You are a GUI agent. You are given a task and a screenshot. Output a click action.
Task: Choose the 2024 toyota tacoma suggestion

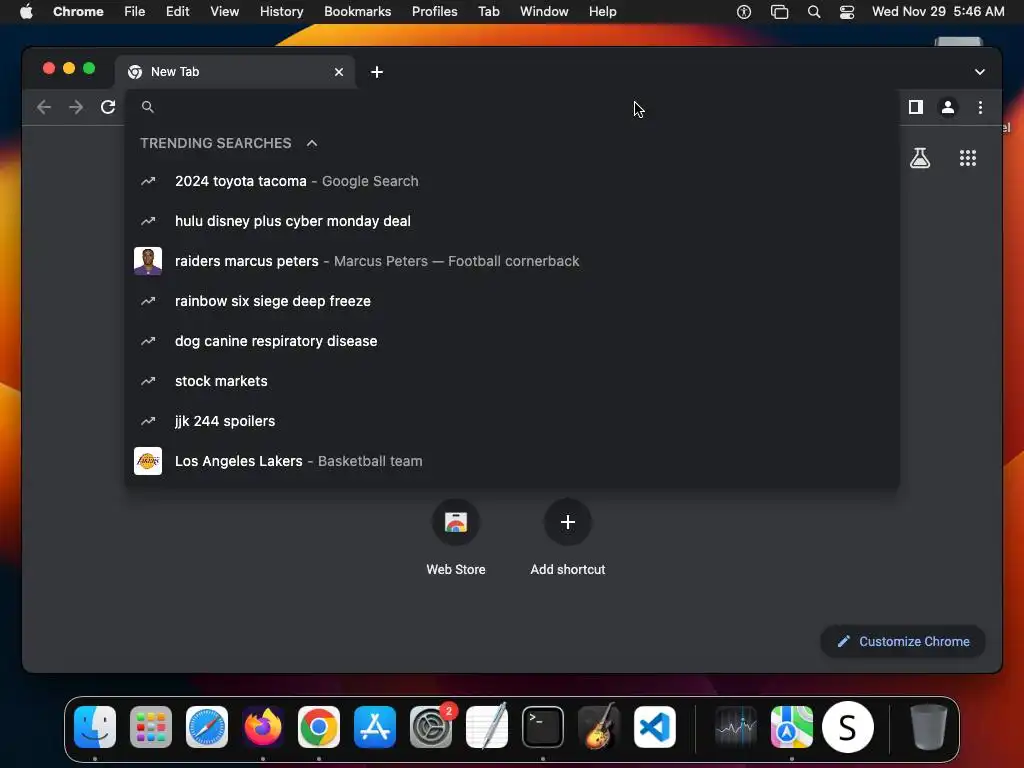tap(512, 181)
